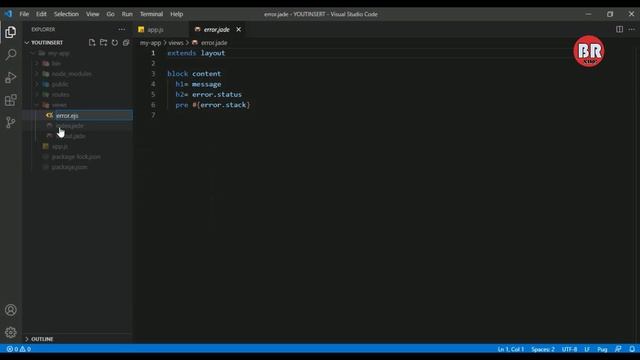Click Ln 1, Col 1 in status bar
Image resolution: width=640 pixels, height=360 pixels.
pyautogui.click(x=510, y=349)
